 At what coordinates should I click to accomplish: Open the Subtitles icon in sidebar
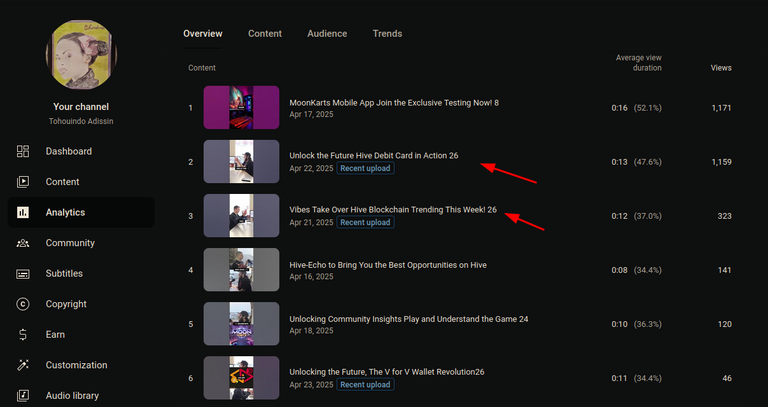coord(23,273)
